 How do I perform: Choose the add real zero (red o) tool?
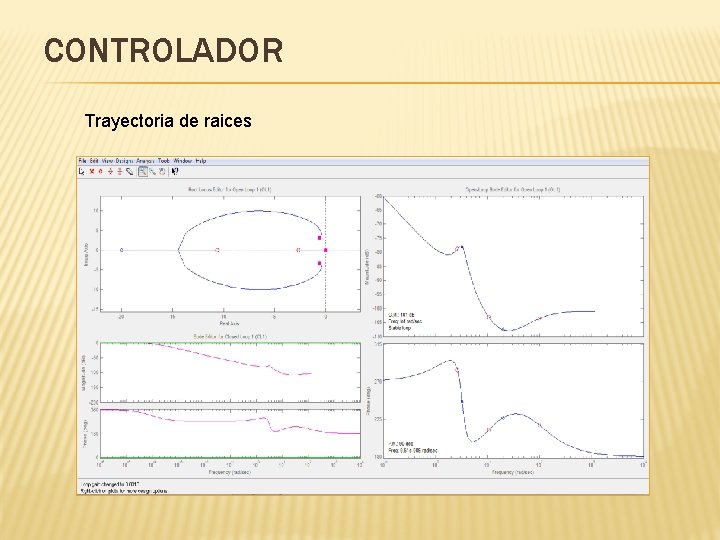101,172
